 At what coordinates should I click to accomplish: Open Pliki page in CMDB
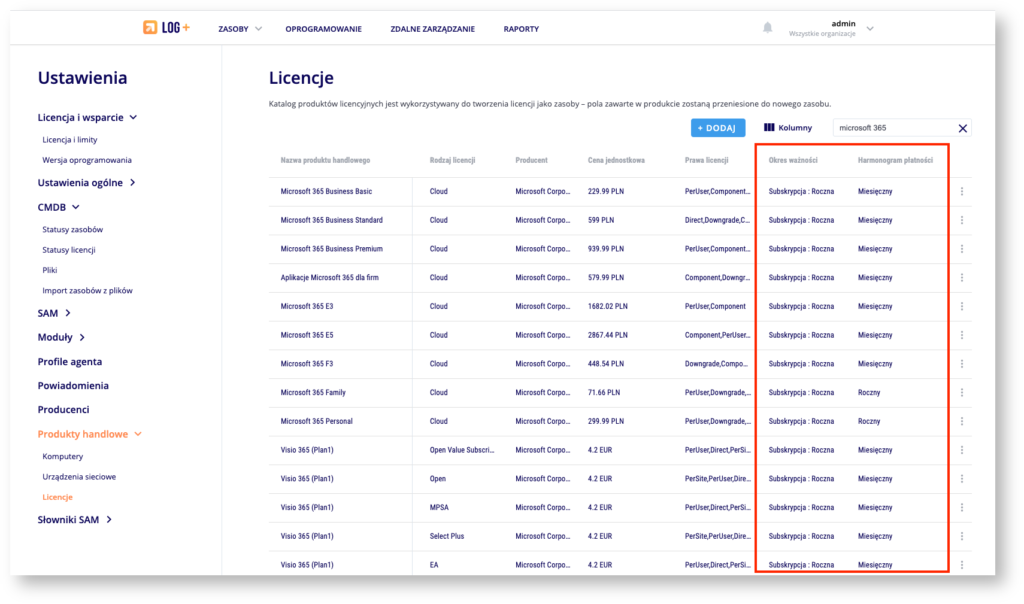point(50,270)
